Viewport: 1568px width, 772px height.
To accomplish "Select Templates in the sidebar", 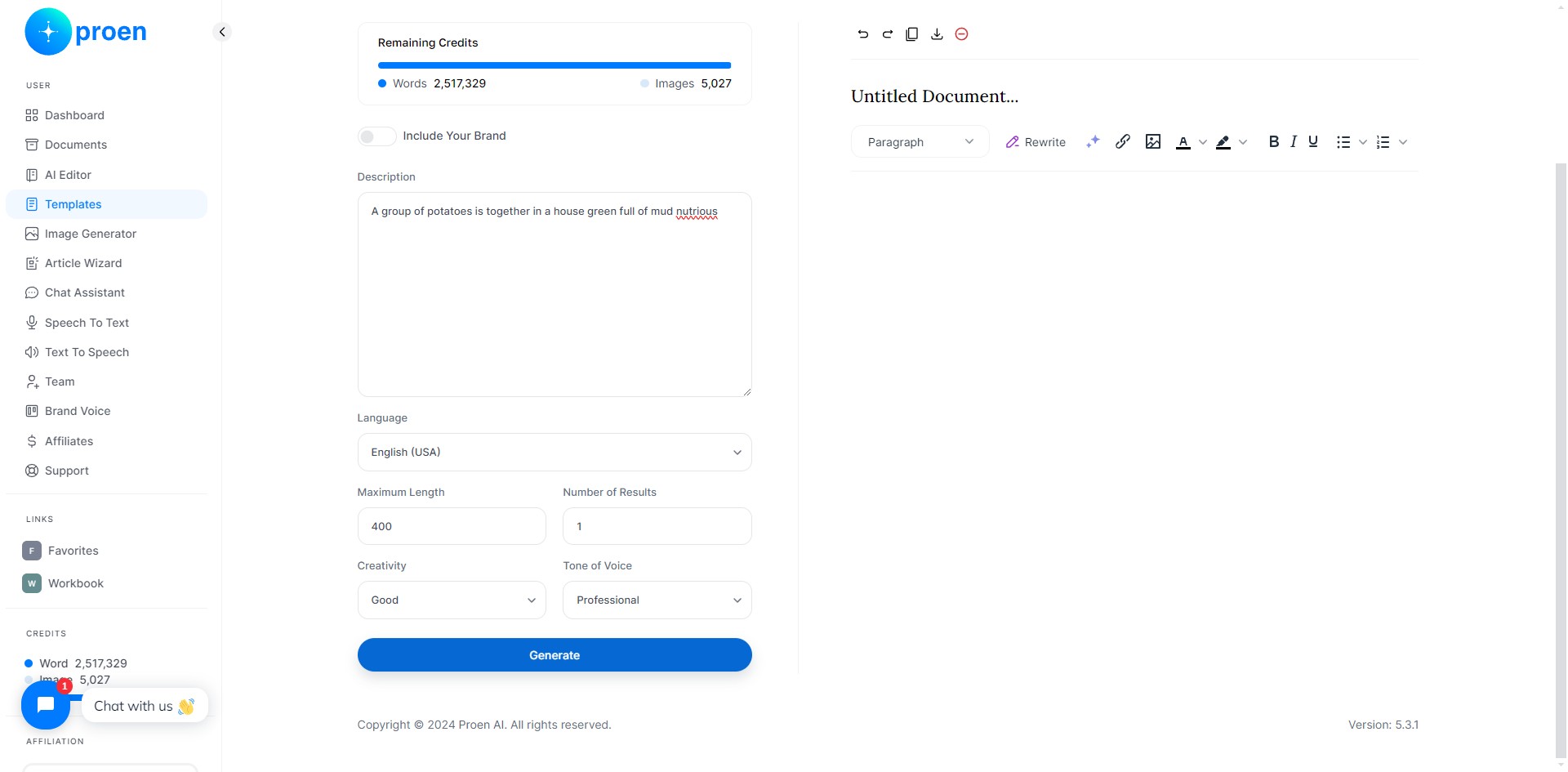I will pyautogui.click(x=106, y=204).
